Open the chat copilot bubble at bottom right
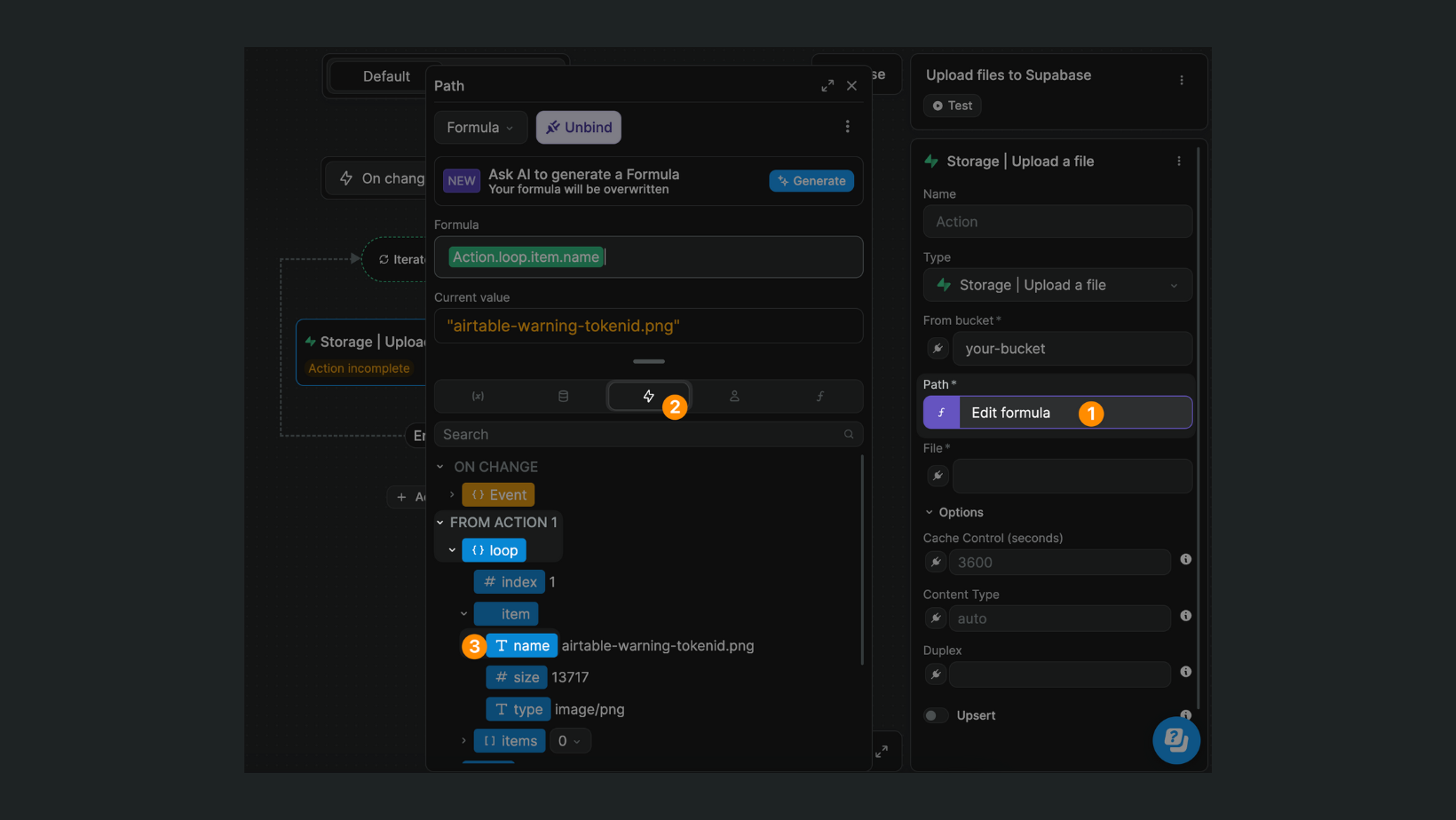The height and width of the screenshot is (820, 1456). pos(1175,739)
